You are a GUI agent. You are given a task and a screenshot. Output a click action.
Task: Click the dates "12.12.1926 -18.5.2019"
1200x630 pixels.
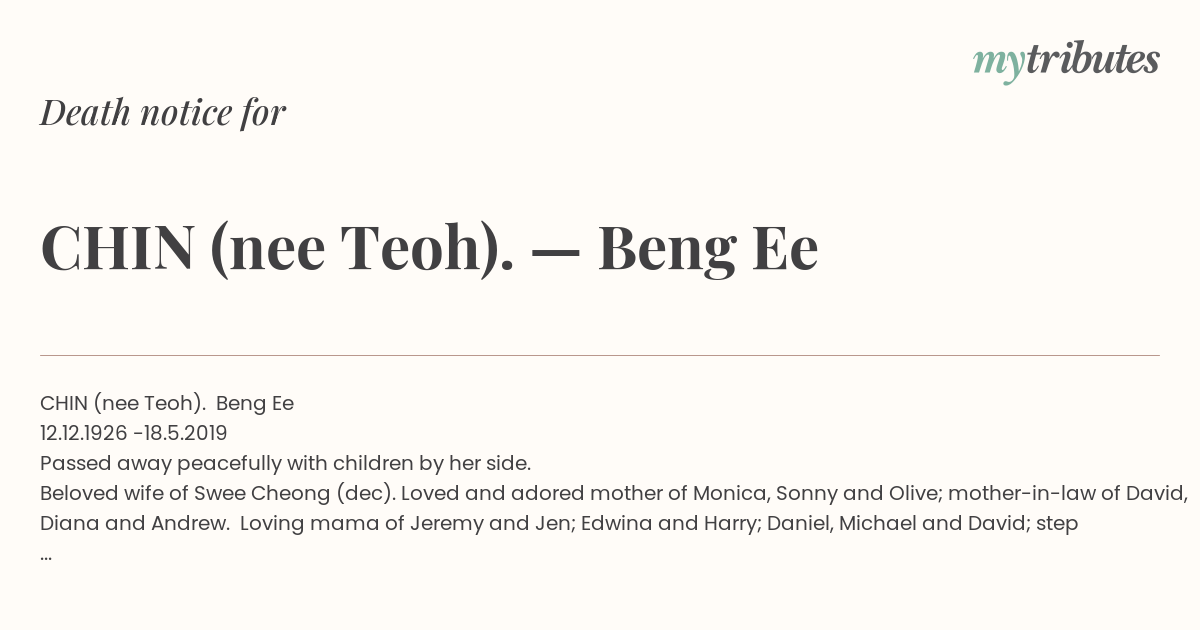point(134,434)
